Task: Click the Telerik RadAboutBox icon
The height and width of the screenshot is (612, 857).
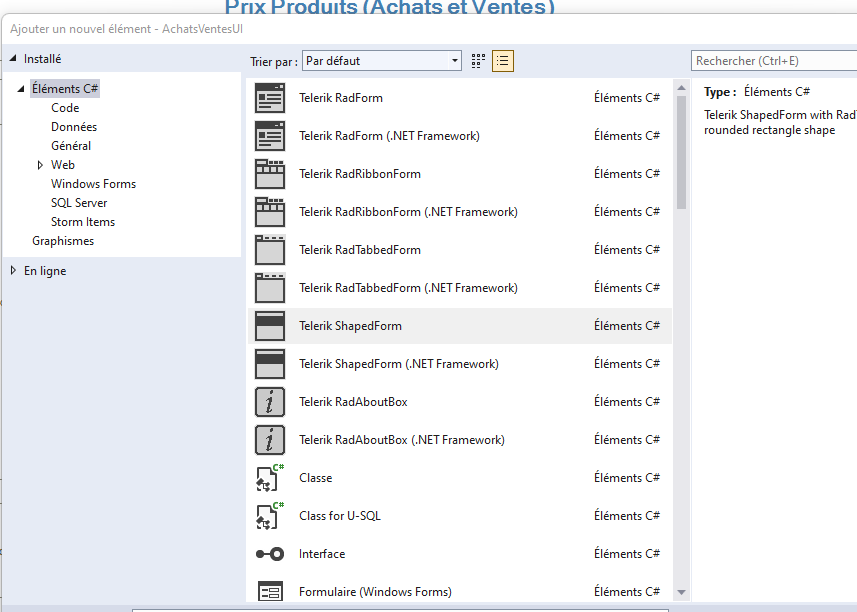Action: 269,401
